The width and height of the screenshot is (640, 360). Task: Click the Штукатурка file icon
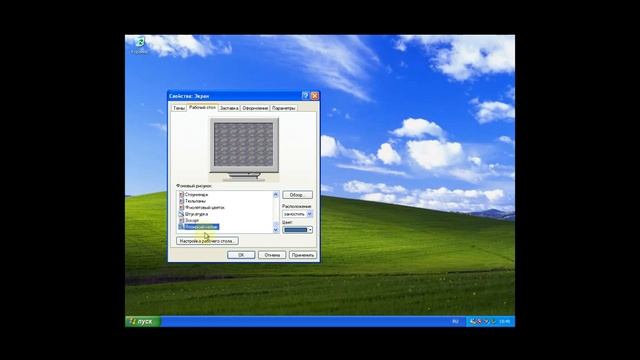[181, 214]
